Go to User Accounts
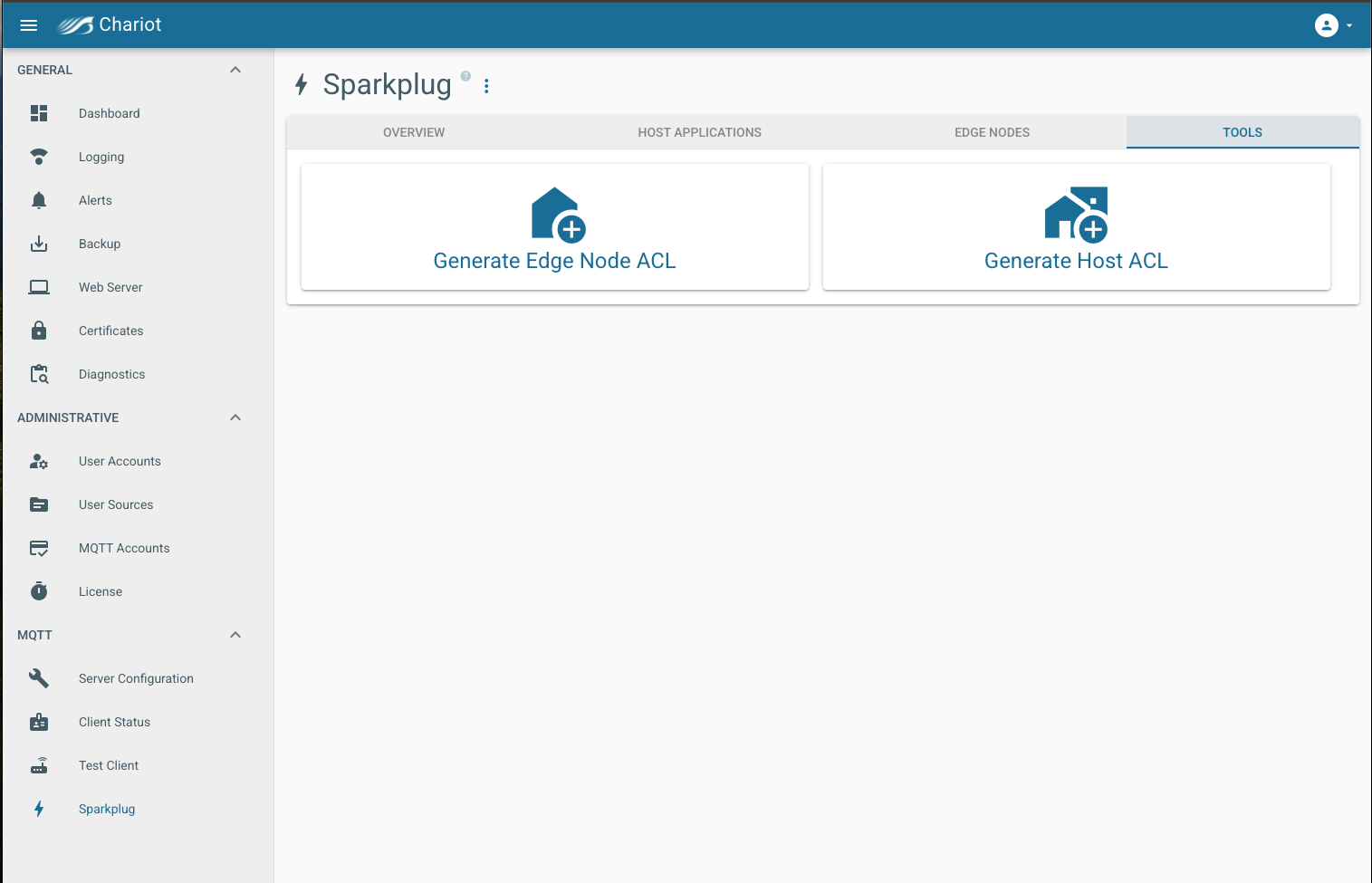The image size is (1372, 883). point(120,461)
